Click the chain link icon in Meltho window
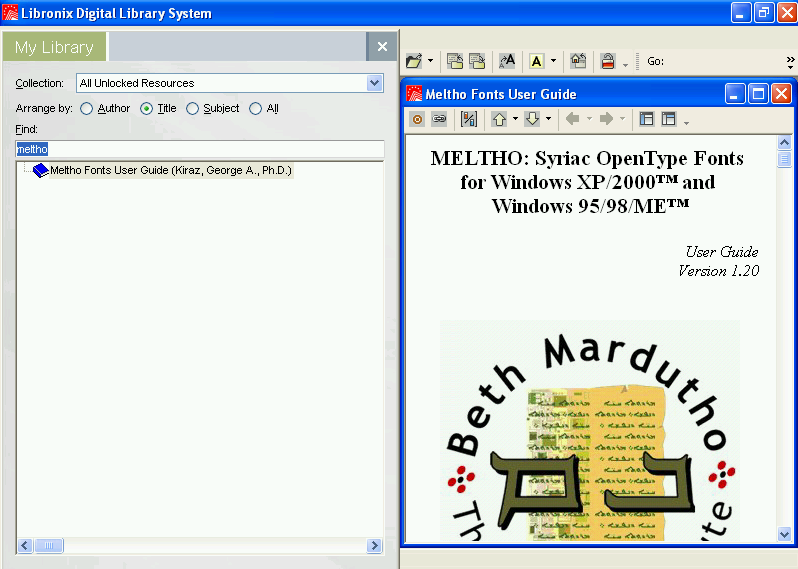Image resolution: width=798 pixels, height=569 pixels. click(x=439, y=120)
